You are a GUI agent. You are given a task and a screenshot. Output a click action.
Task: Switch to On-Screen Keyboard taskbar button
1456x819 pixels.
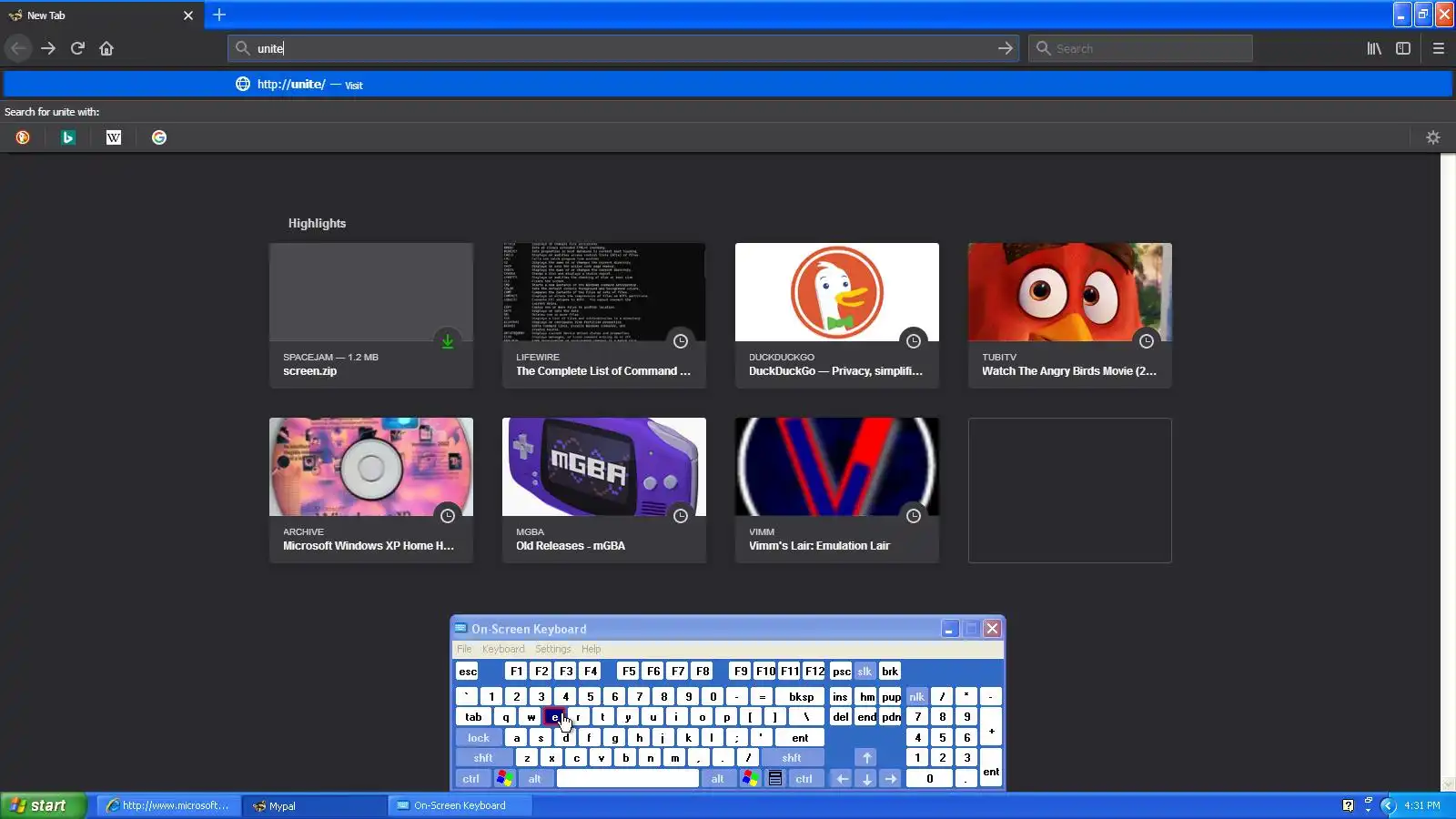[x=460, y=805]
